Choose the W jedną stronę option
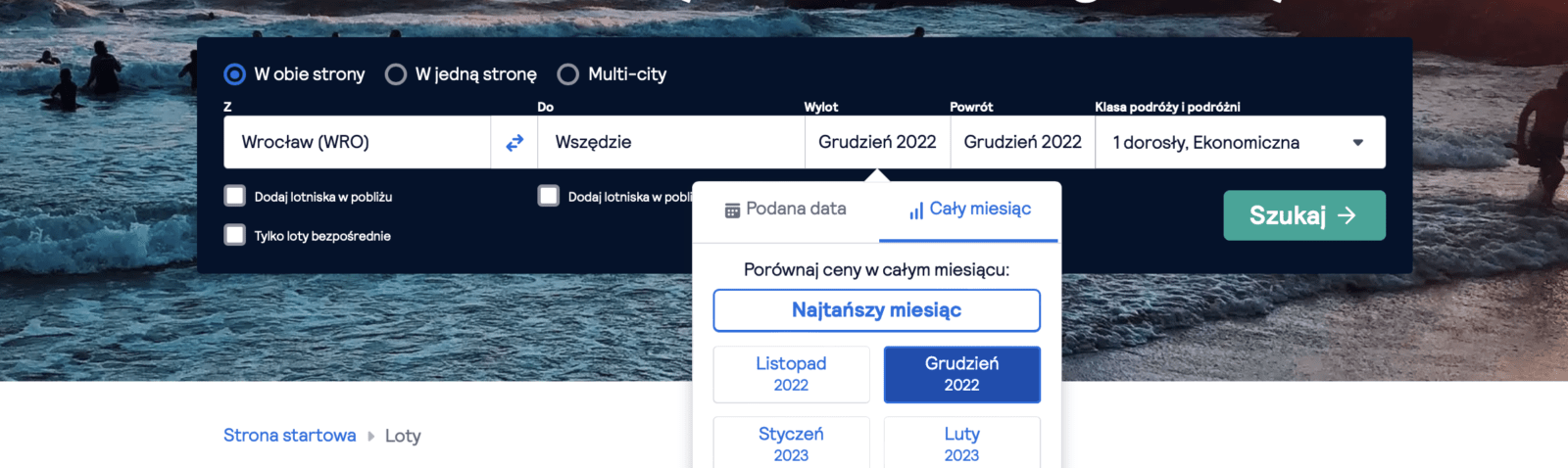 click(396, 74)
